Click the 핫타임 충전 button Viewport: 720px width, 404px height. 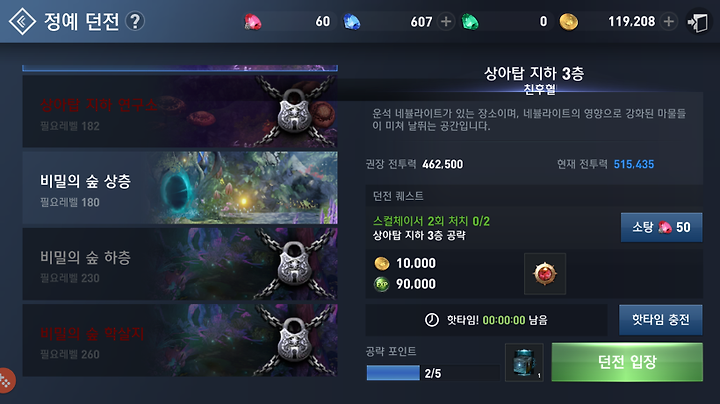pyautogui.click(x=660, y=320)
